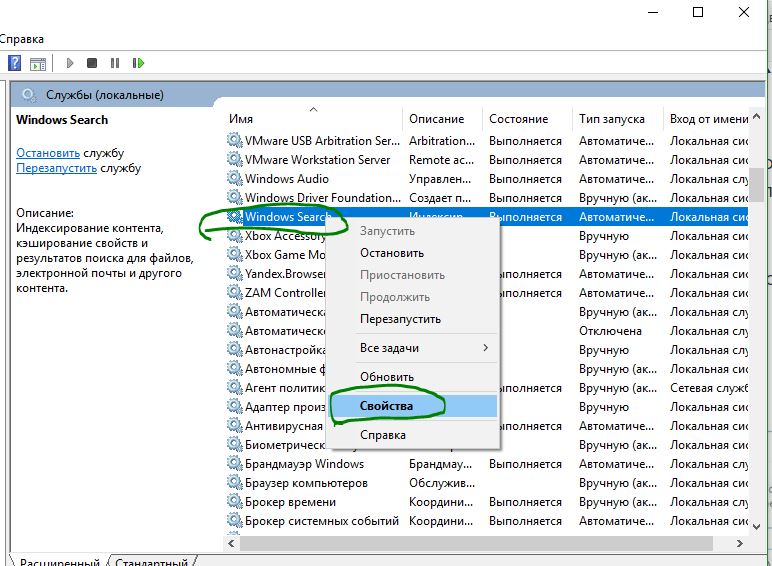This screenshot has width=772, height=566.
Task: Click Отключена startup type cell
Action: point(610,331)
